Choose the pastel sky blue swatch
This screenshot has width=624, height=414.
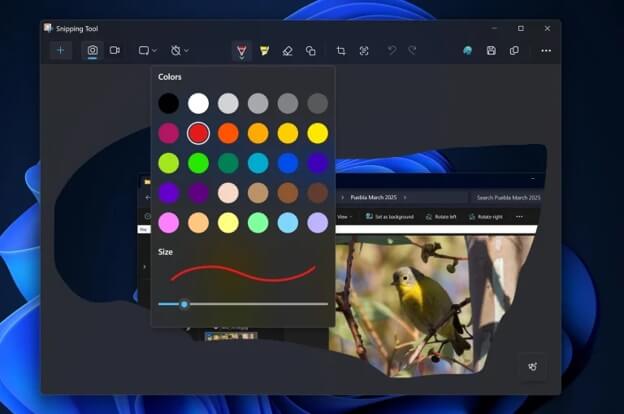tap(288, 223)
